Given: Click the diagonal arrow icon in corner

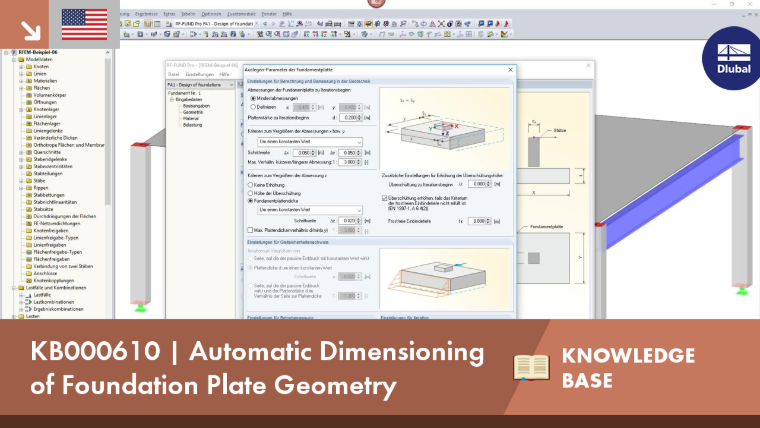Looking at the screenshot, I should (31, 30).
